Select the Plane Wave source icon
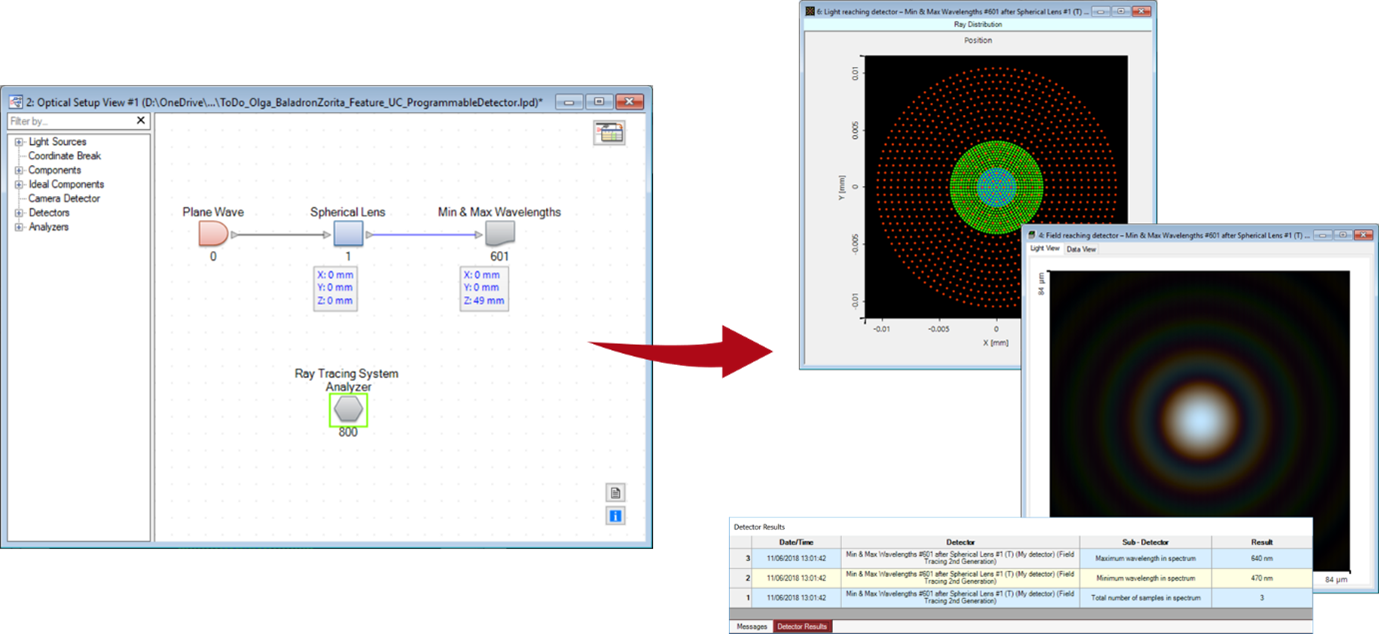This screenshot has height=634, width=1379. 213,235
